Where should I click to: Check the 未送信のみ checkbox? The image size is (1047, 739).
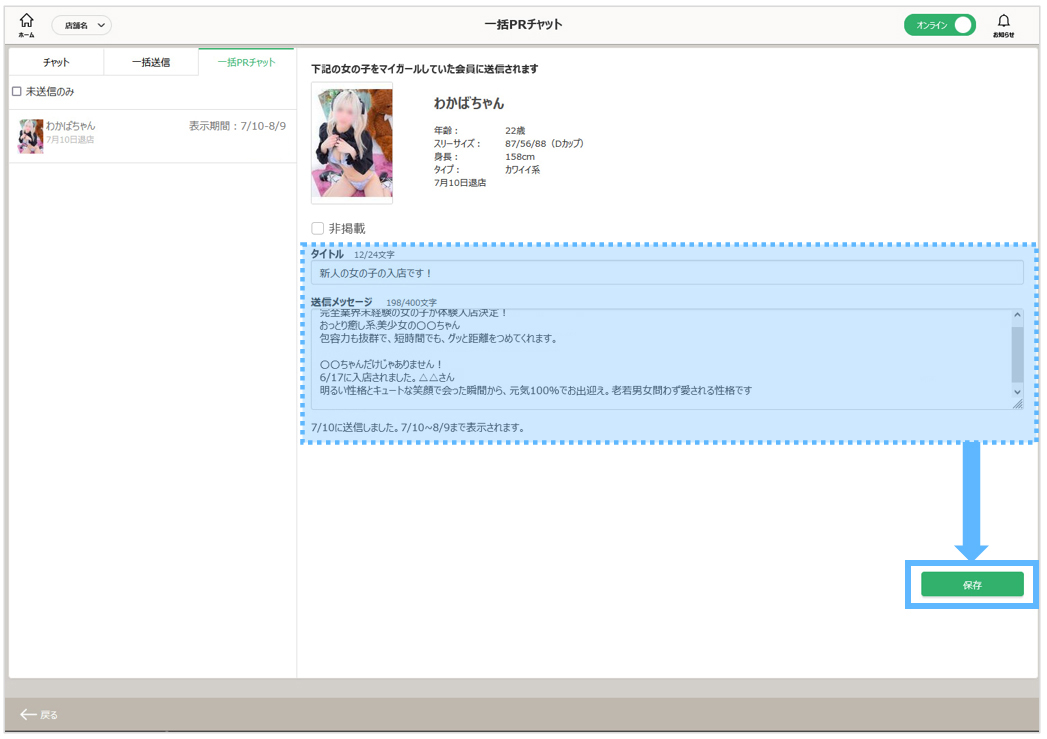(x=17, y=92)
